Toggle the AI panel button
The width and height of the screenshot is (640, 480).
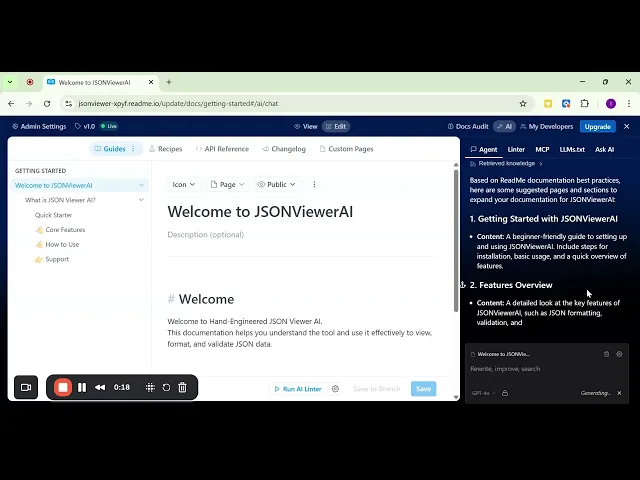(504, 127)
